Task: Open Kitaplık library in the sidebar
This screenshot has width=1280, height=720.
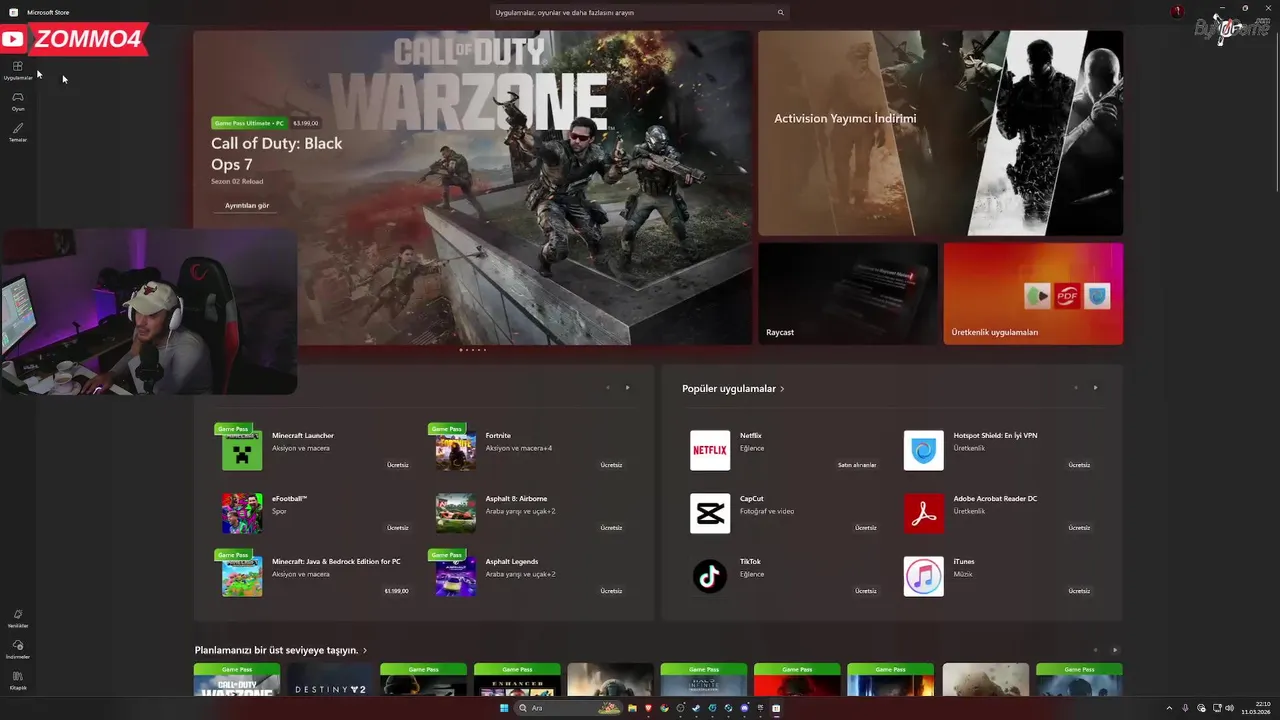Action: coord(18,680)
